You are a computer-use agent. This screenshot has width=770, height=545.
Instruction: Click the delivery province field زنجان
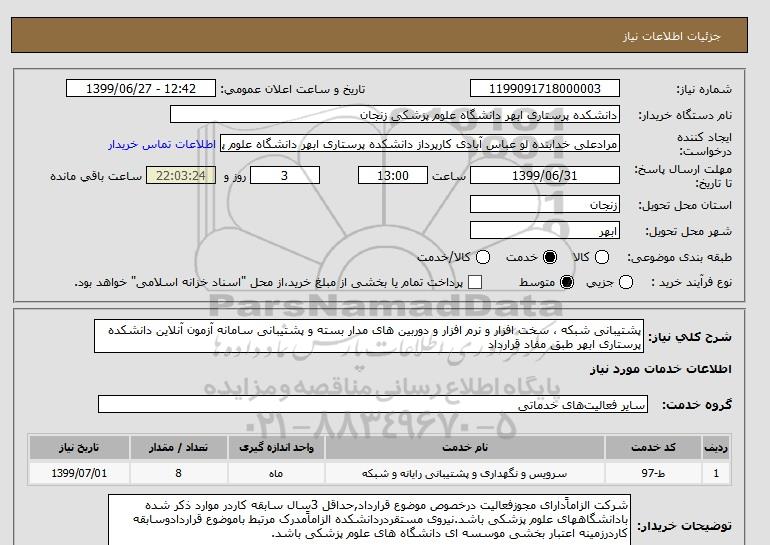tap(545, 204)
